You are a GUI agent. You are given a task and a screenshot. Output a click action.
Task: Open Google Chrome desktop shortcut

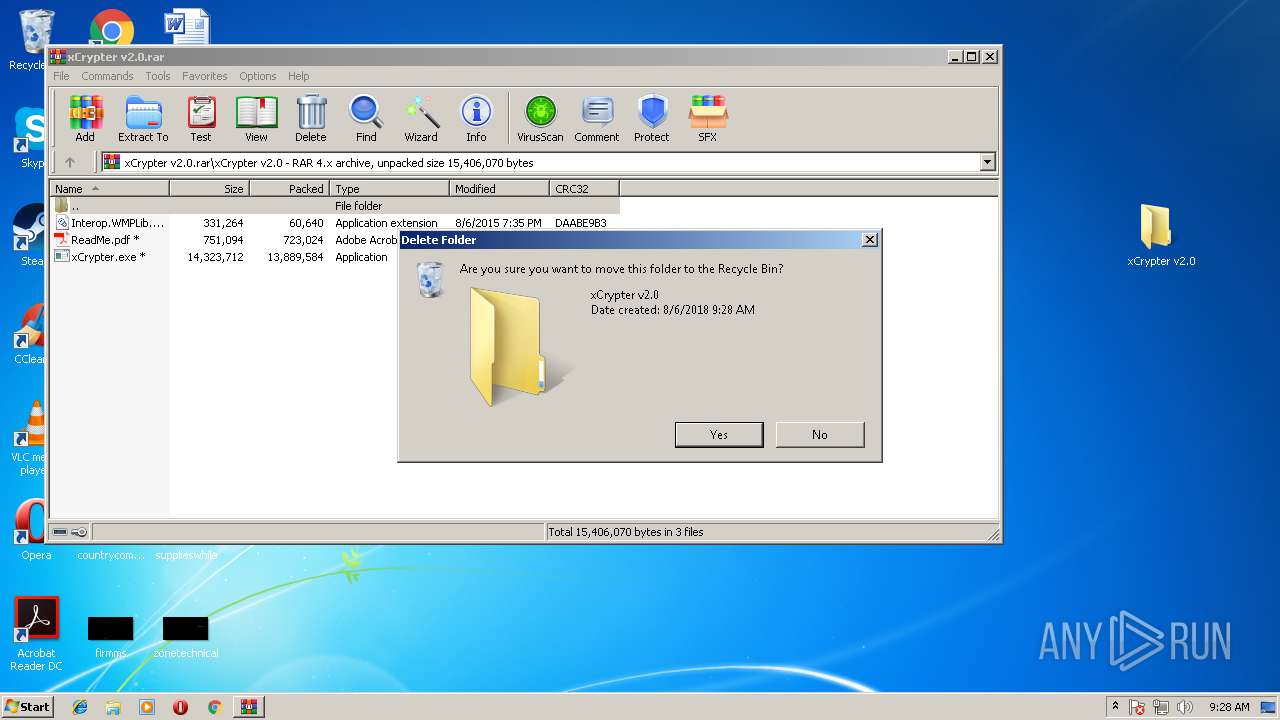click(x=112, y=28)
